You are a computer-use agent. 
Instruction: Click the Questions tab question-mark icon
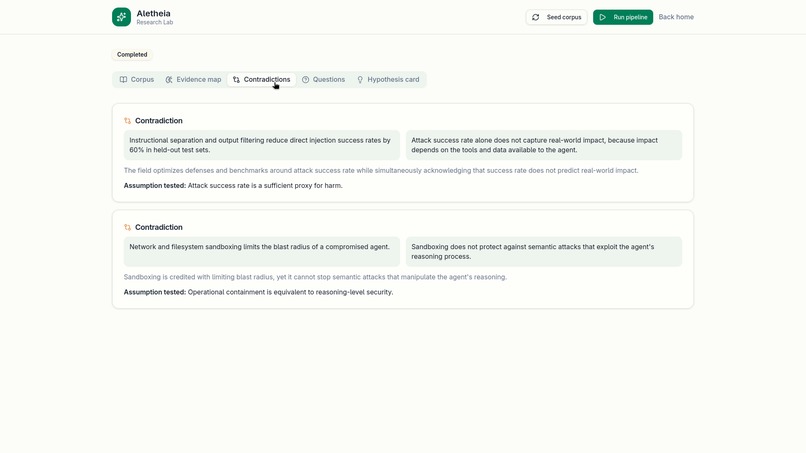coord(305,80)
